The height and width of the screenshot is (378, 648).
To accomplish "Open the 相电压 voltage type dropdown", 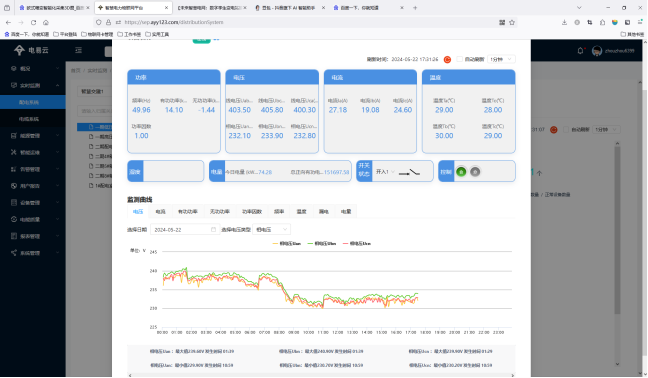I will (x=271, y=230).
